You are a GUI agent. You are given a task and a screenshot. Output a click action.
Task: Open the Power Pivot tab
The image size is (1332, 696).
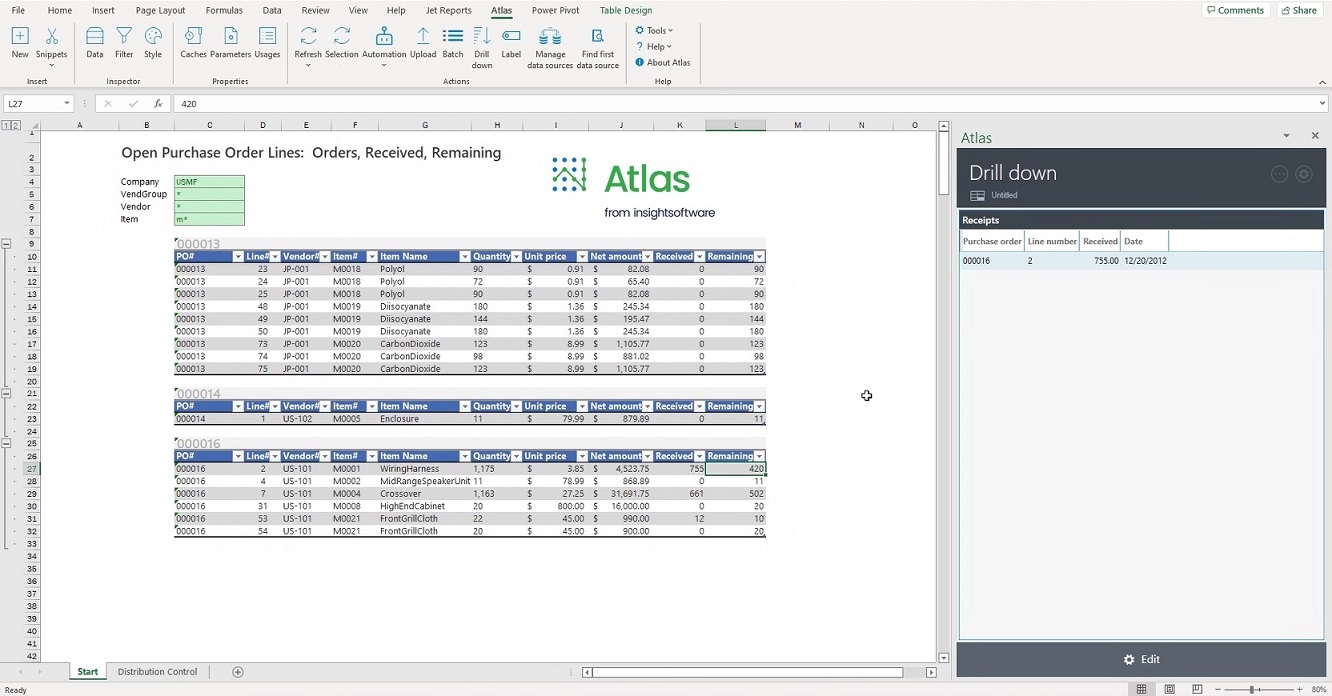[555, 10]
